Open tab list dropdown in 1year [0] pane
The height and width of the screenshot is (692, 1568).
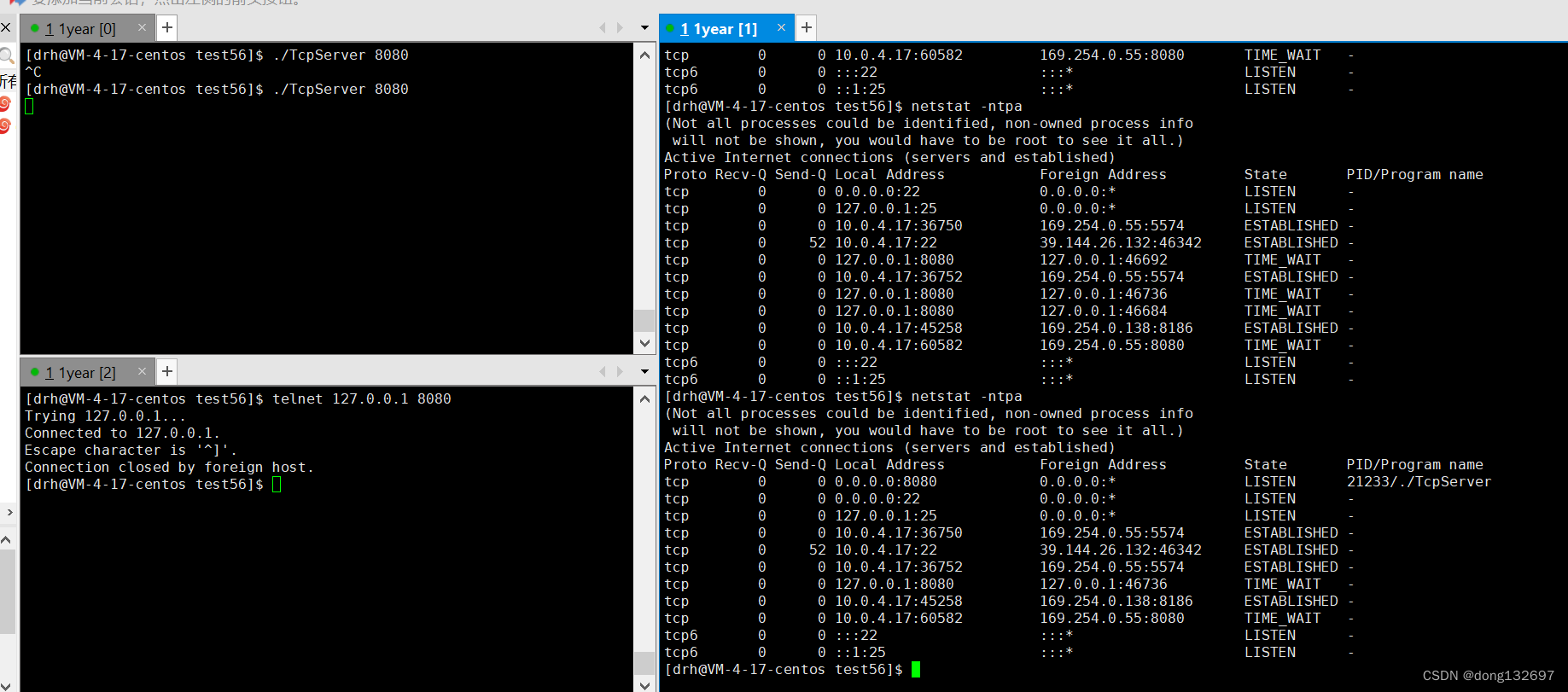pyautogui.click(x=644, y=28)
